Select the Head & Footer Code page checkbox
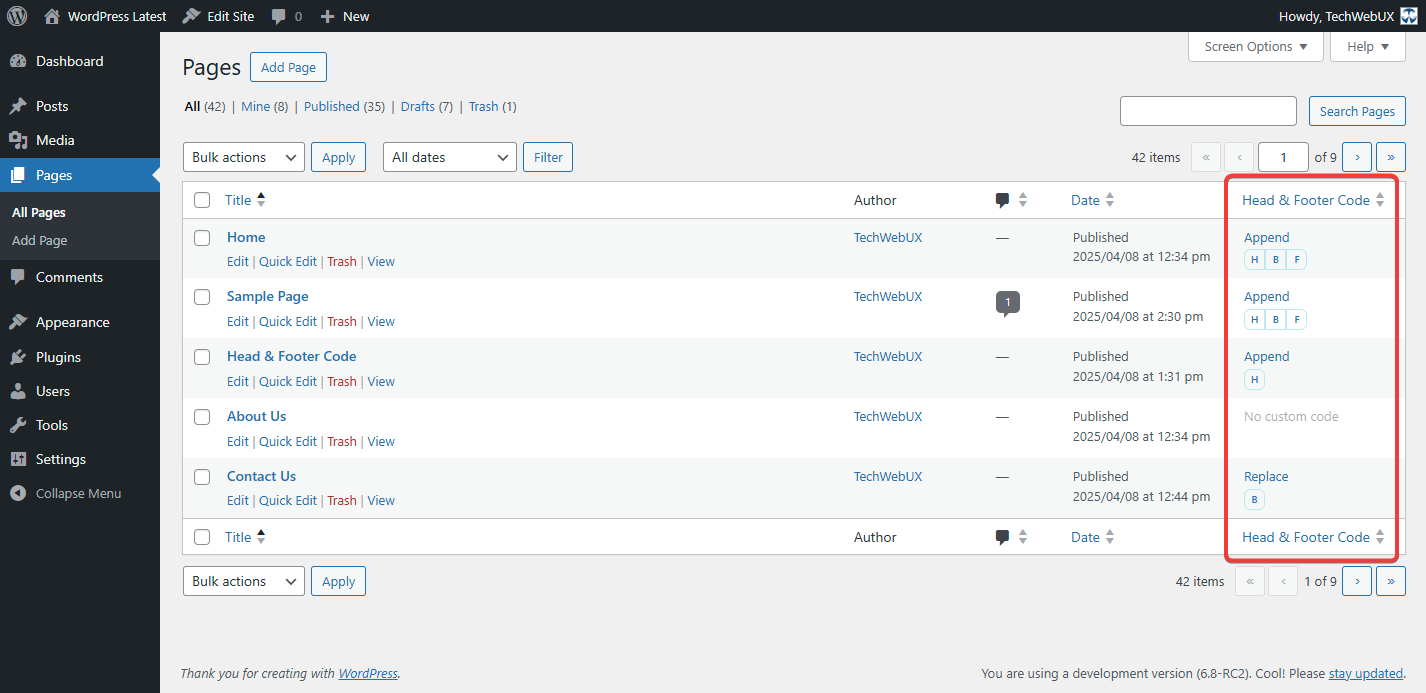This screenshot has width=1426, height=693. pos(202,357)
